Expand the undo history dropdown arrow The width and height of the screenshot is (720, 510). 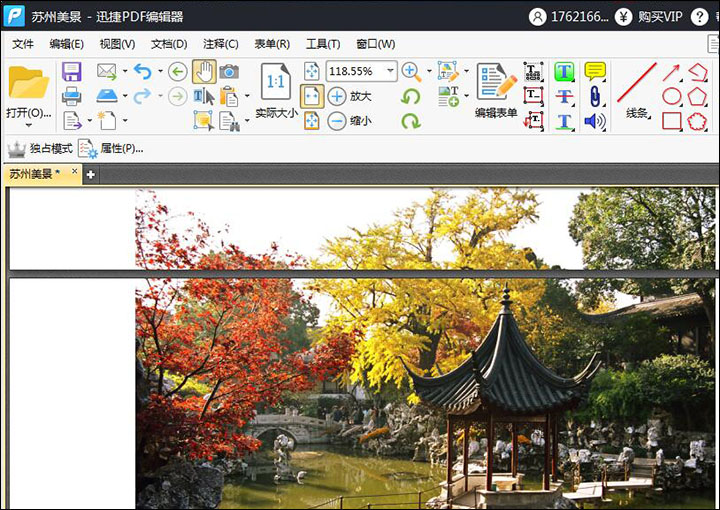click(160, 71)
